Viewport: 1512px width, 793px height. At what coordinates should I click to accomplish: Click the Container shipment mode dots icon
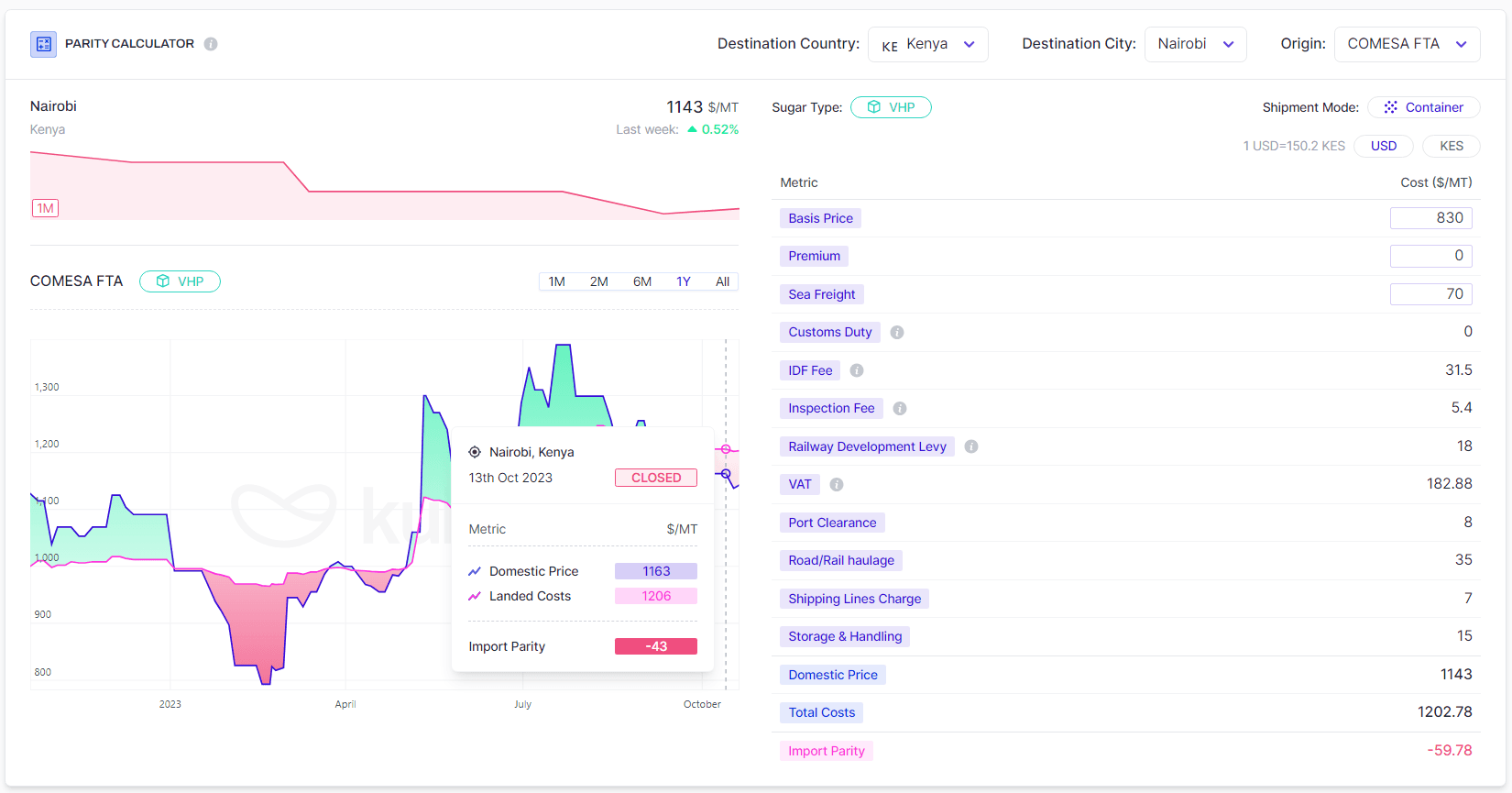click(x=1390, y=107)
